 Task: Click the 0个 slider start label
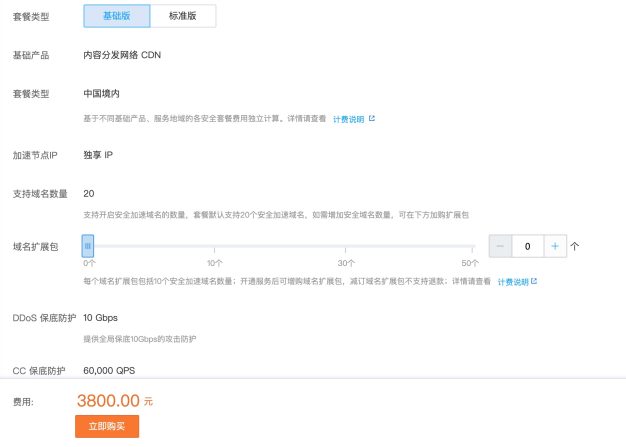(89, 263)
